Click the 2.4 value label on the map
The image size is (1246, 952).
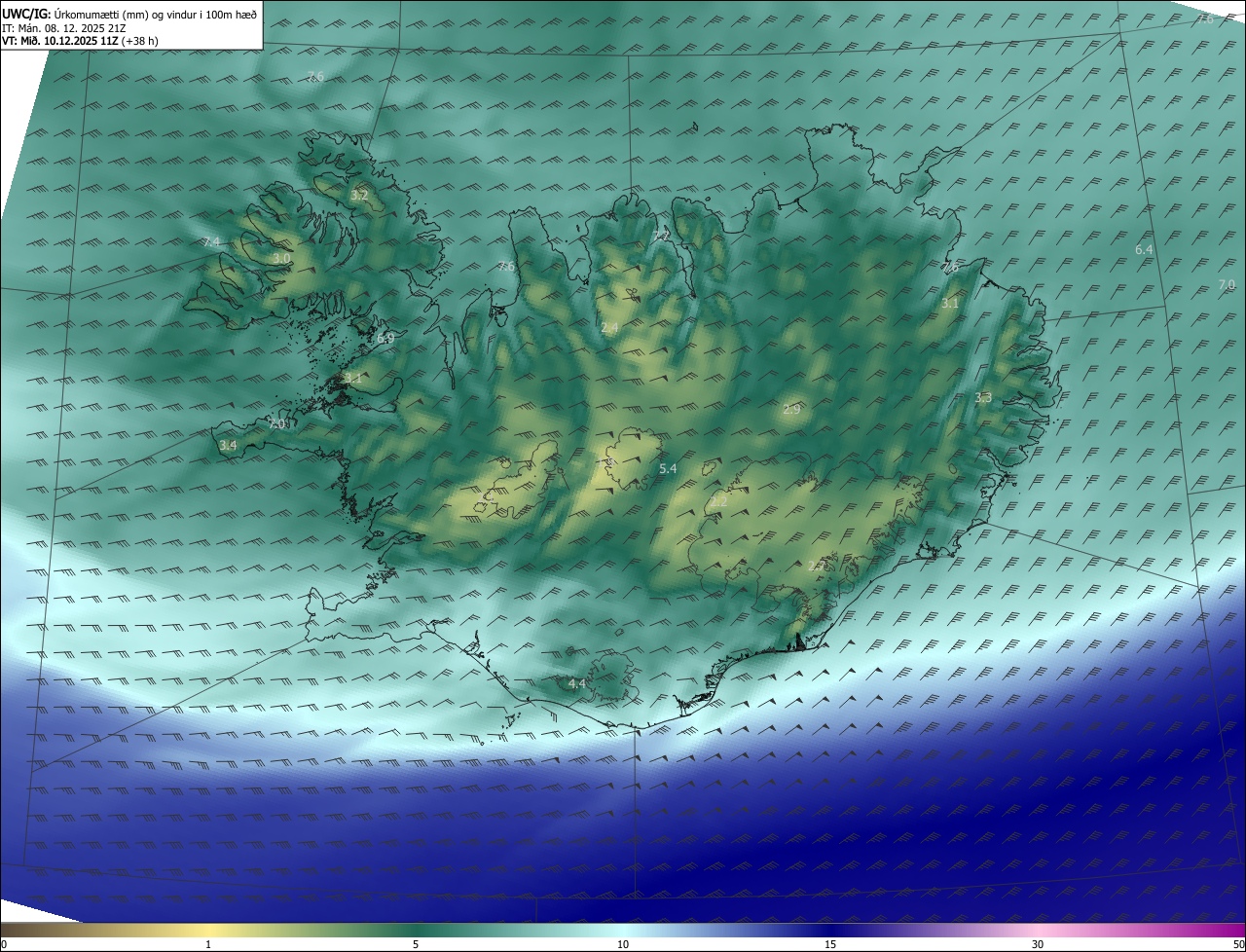coord(609,328)
